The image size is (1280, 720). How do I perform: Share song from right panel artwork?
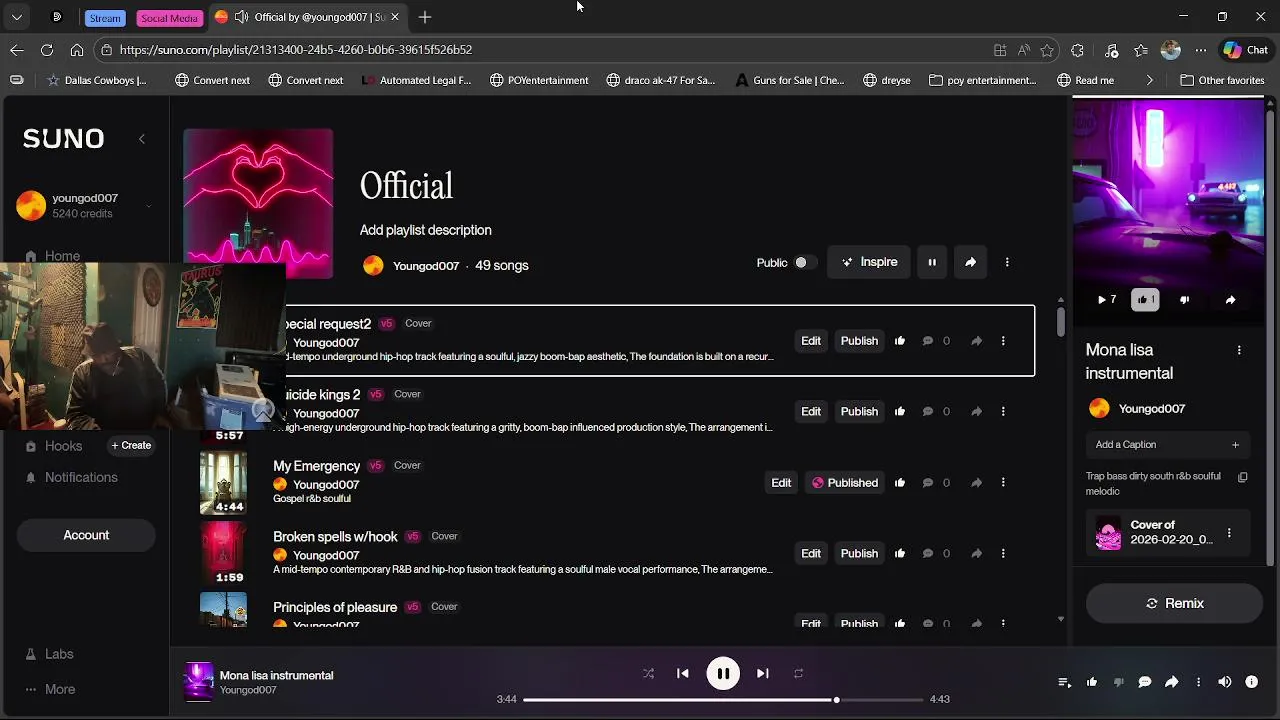pos(1230,299)
